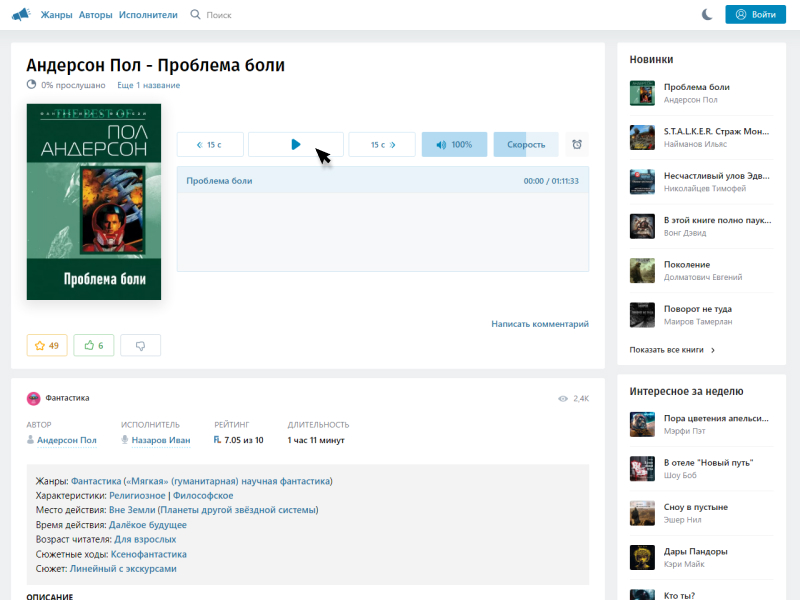Click author Найманов Ильяс in sidebar
Screen dimensions: 800x600
695,144
